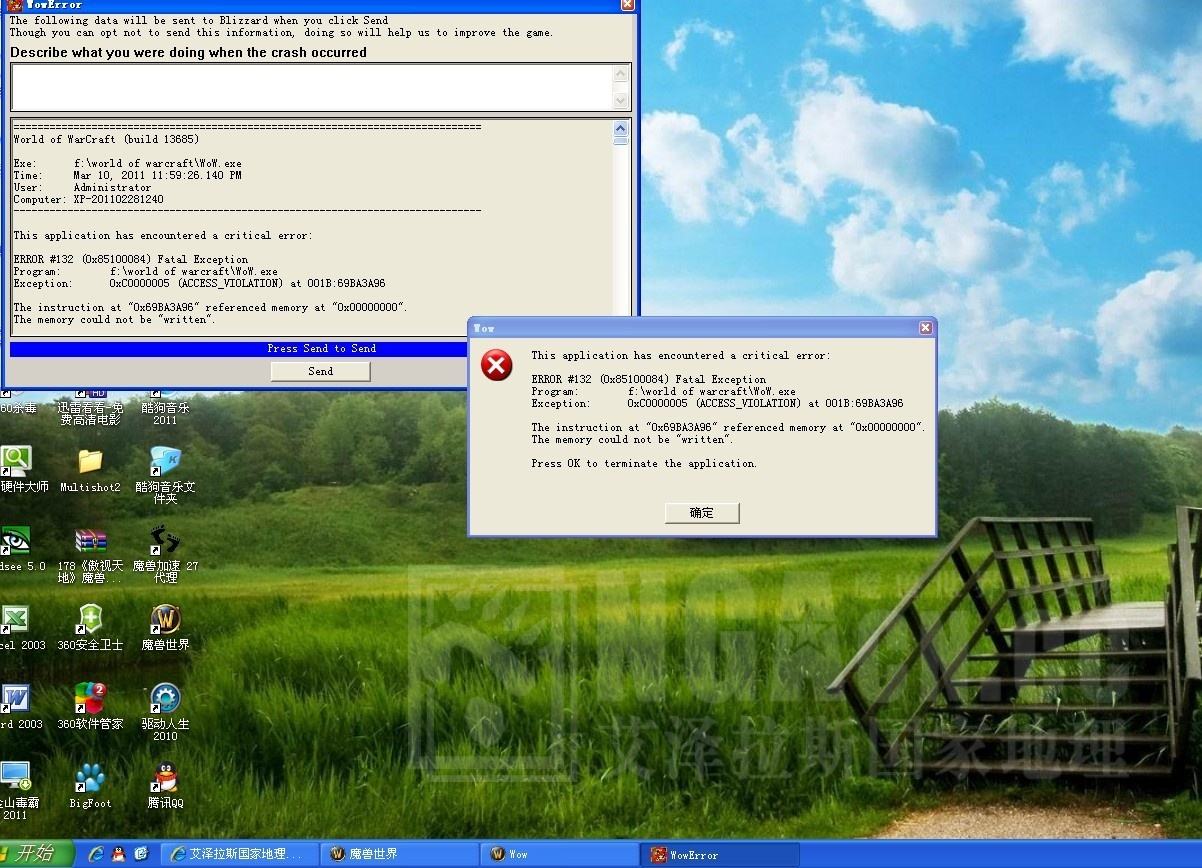Click 'User: Administrator' line in crash log

(82, 187)
